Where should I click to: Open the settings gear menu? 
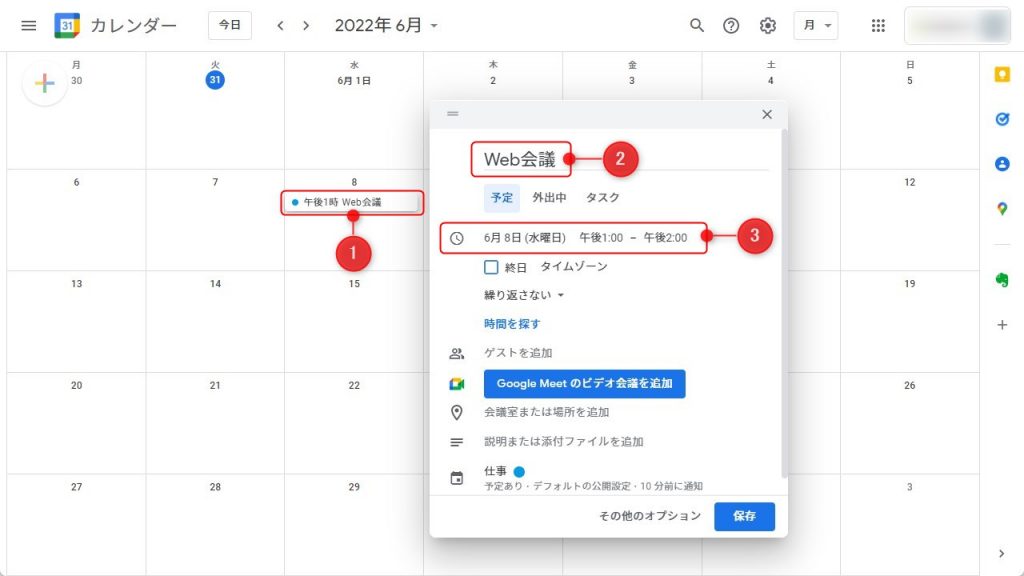(x=767, y=25)
